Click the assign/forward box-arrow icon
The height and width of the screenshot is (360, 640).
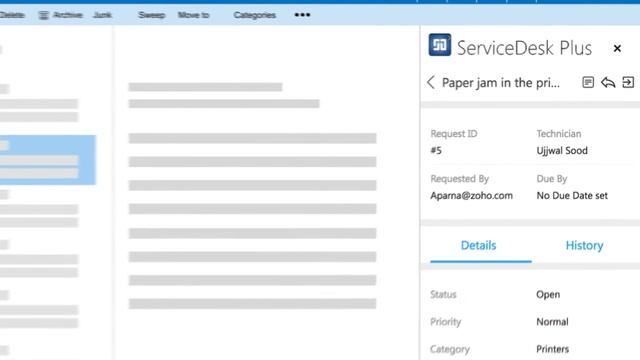628,82
